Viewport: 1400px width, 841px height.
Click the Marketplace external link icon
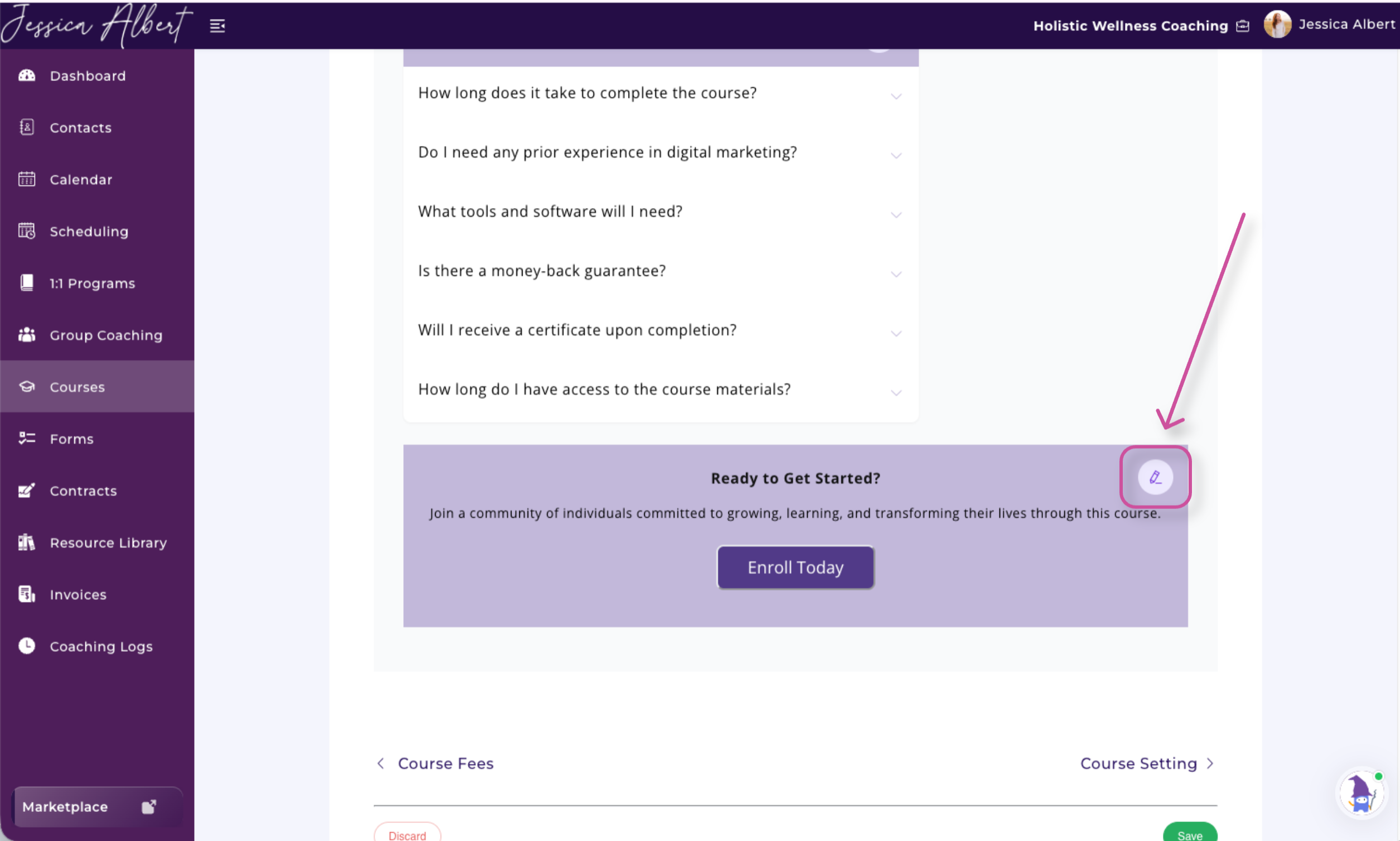click(149, 806)
